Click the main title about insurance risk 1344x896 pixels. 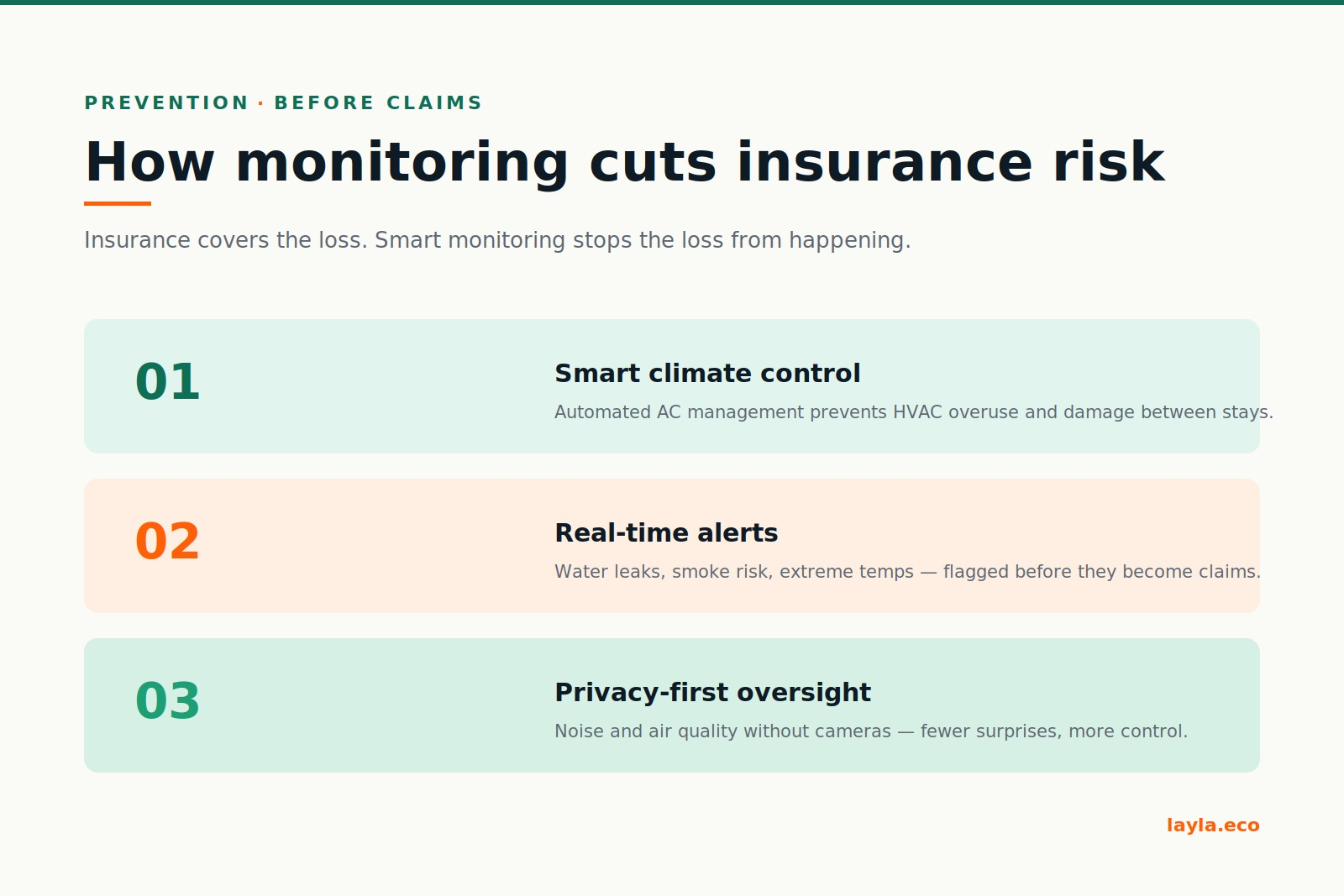624,162
